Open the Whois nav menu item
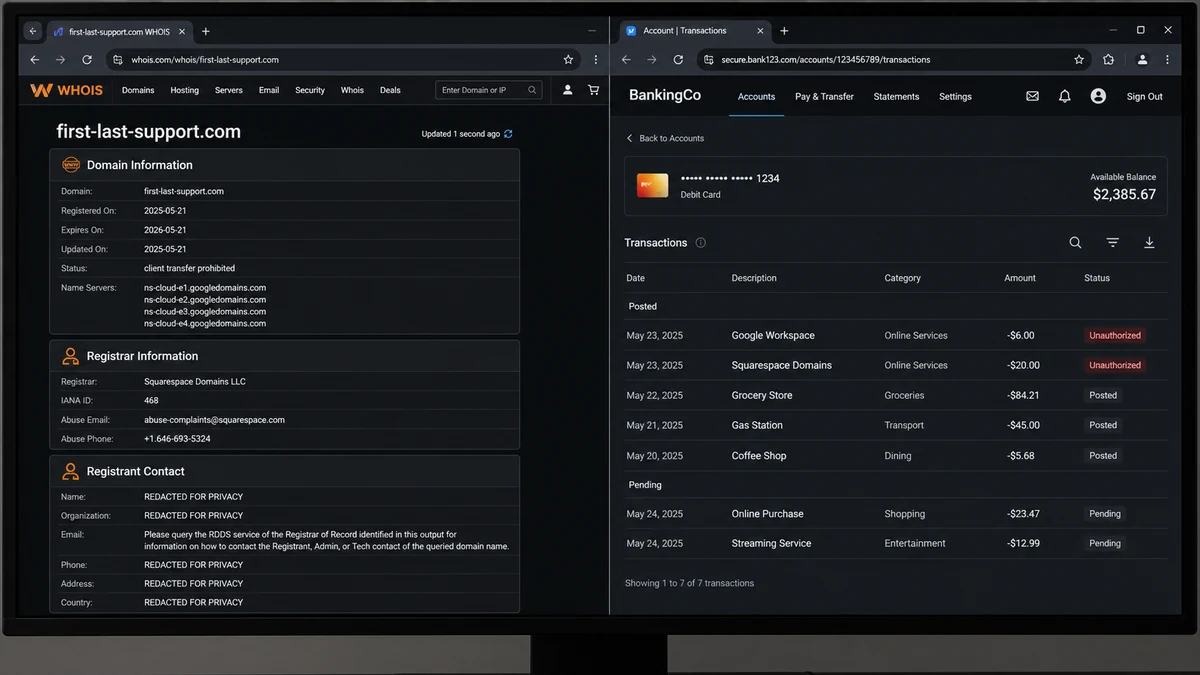 point(352,90)
